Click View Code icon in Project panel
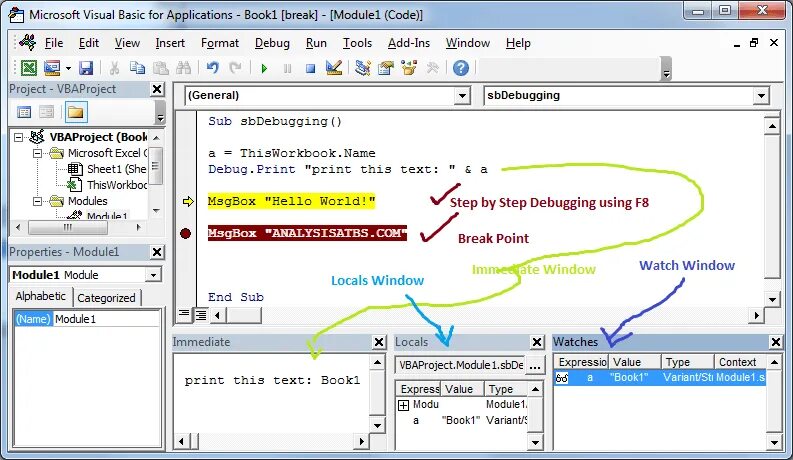The width and height of the screenshot is (793, 460). [x=24, y=112]
